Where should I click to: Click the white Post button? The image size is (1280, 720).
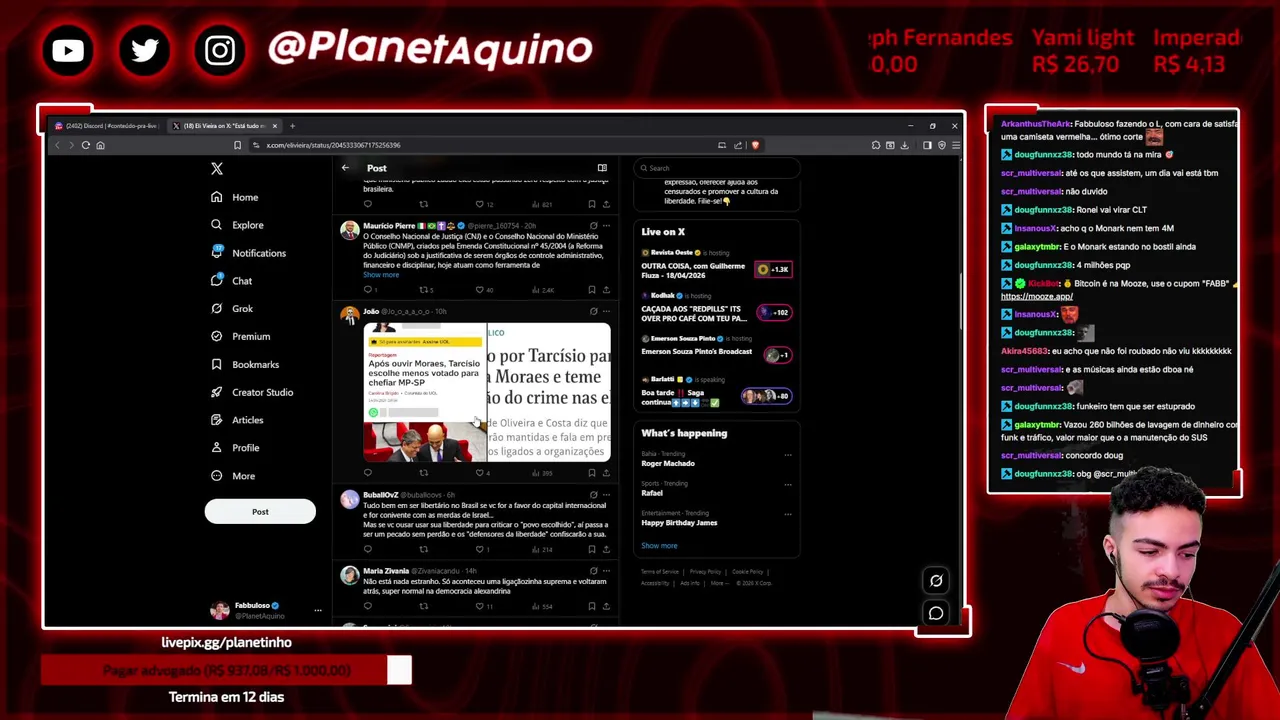pyautogui.click(x=260, y=512)
